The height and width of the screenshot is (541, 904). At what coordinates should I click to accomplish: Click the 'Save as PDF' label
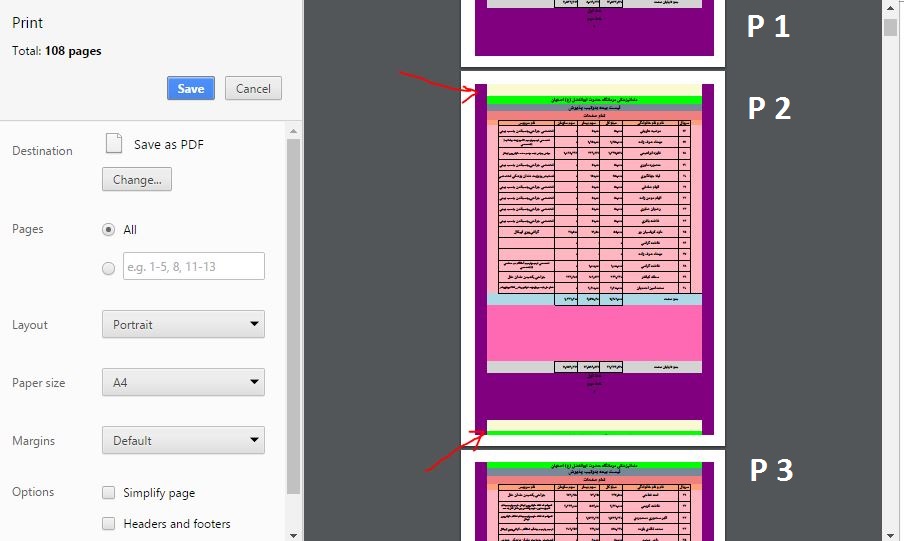point(169,144)
